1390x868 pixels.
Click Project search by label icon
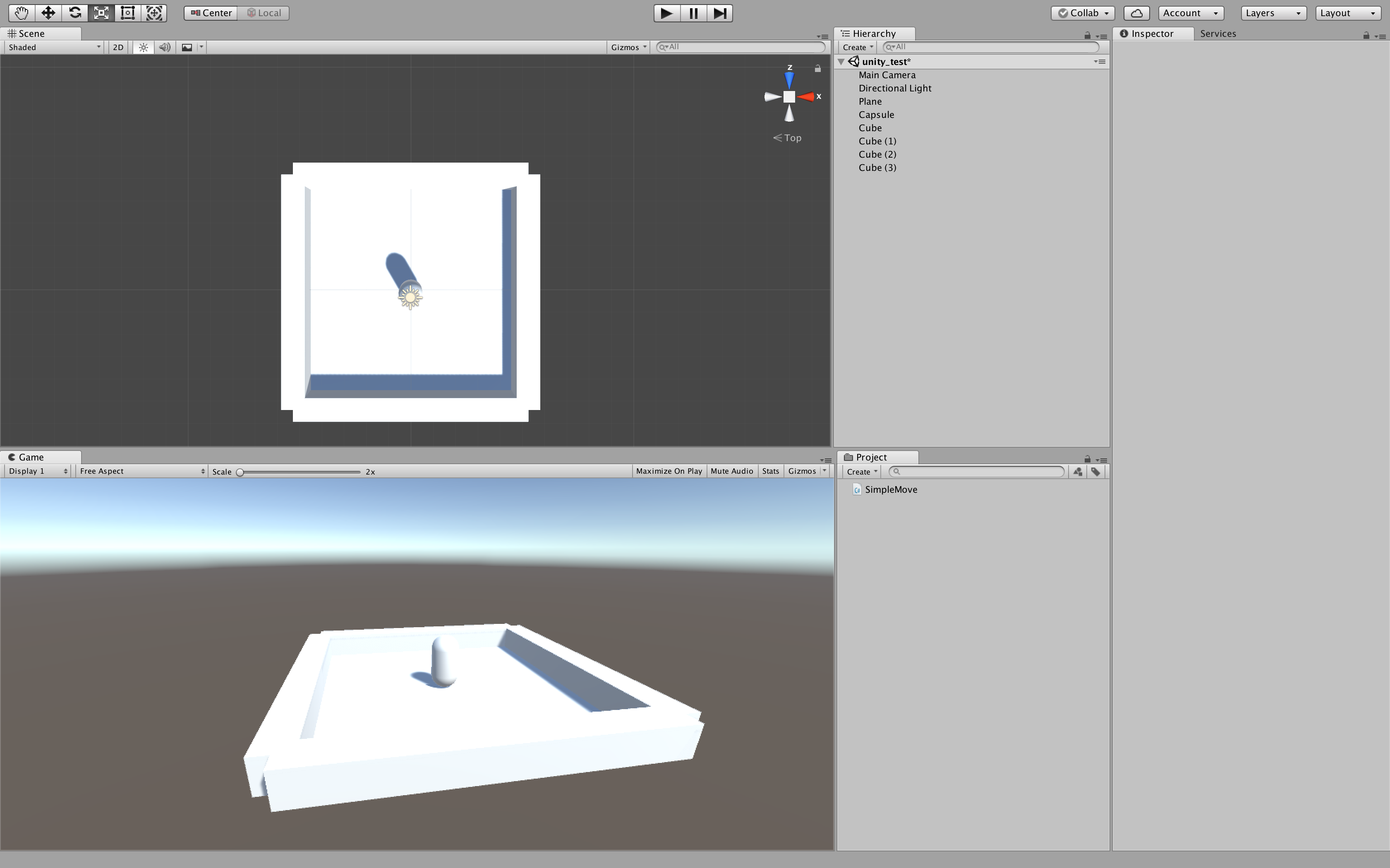(x=1095, y=472)
